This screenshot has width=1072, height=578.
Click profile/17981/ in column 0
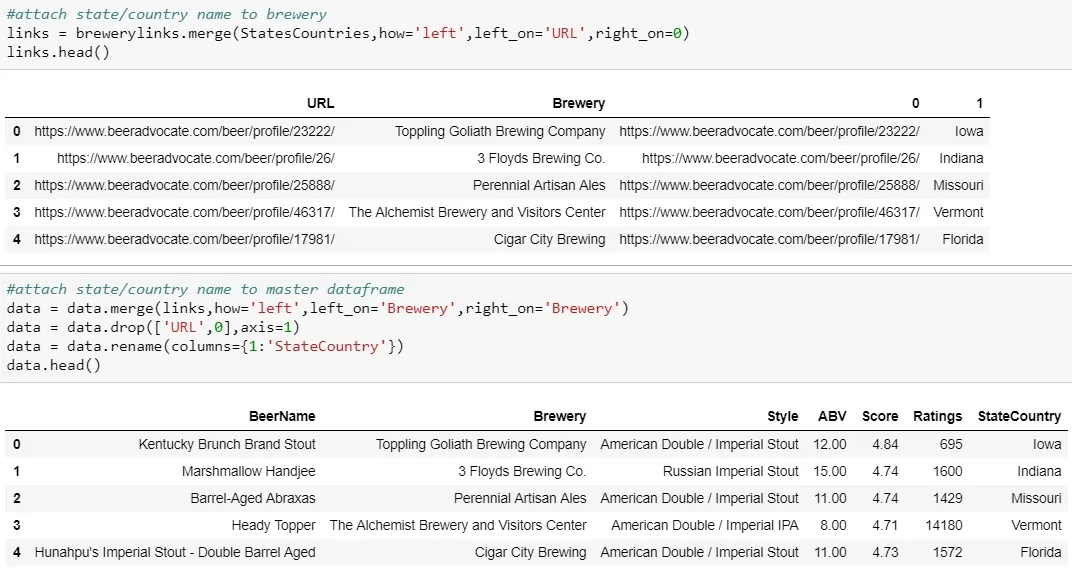click(770, 239)
